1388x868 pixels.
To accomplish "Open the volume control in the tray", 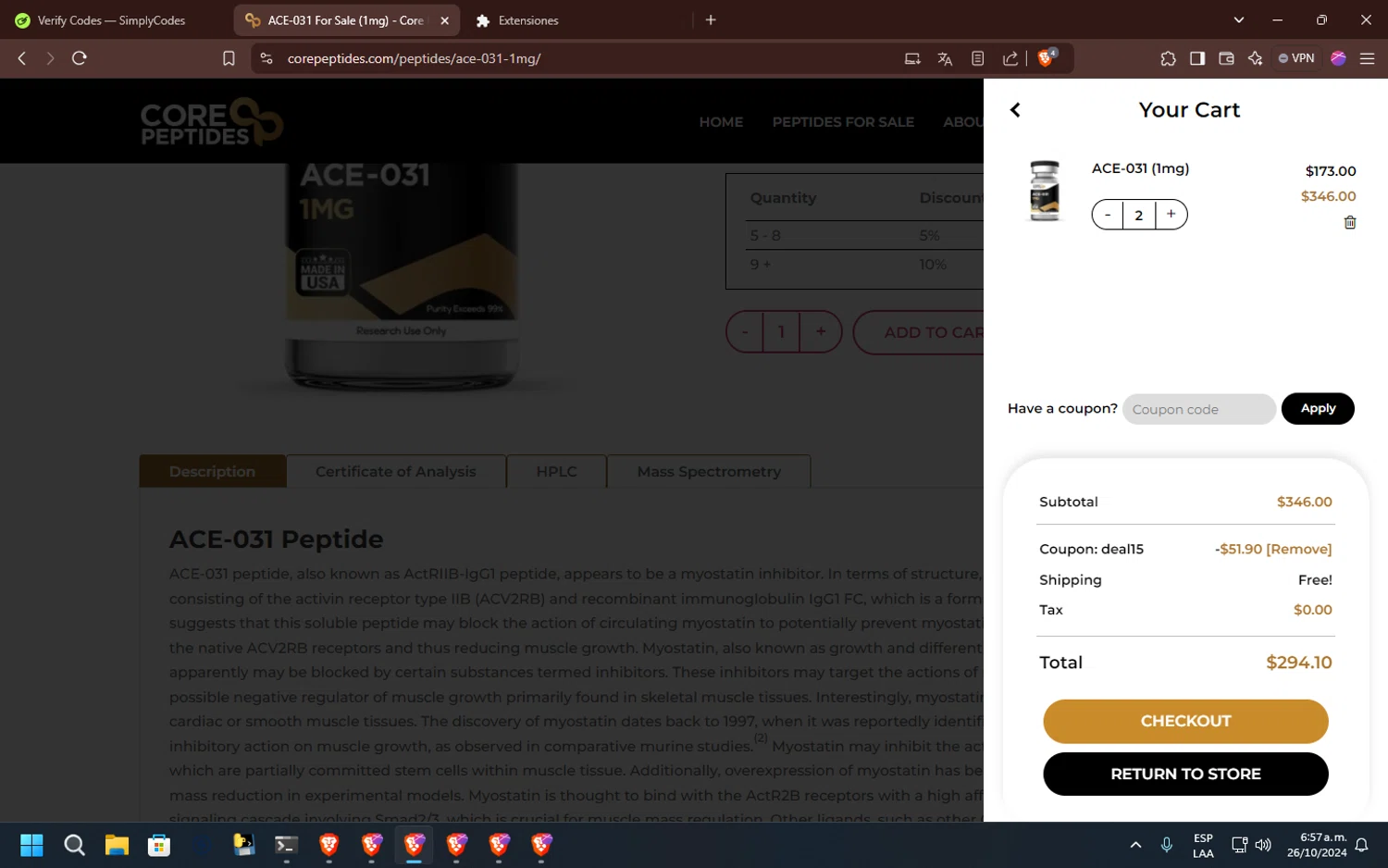I will click(x=1263, y=845).
